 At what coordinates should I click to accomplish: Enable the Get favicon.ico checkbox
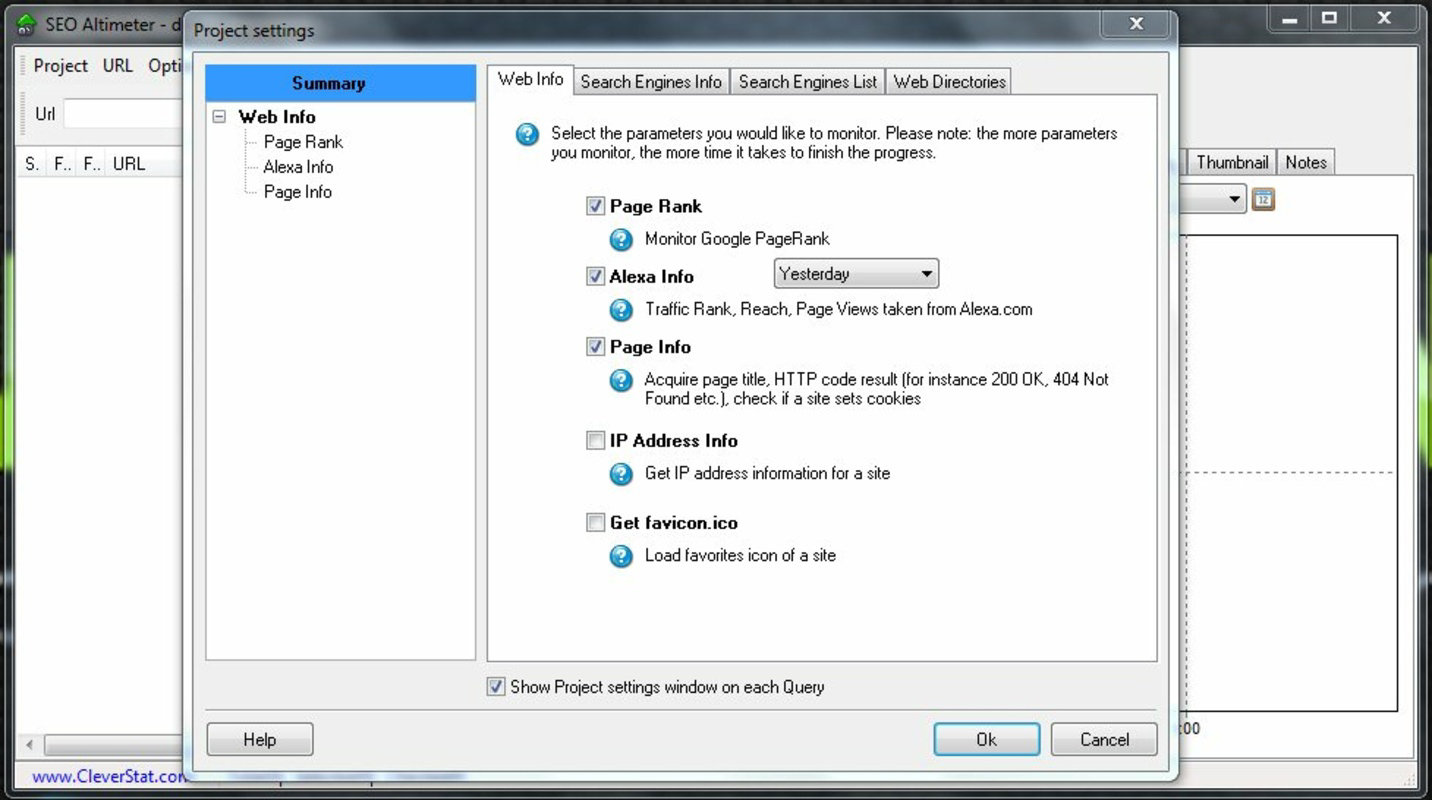coord(595,522)
